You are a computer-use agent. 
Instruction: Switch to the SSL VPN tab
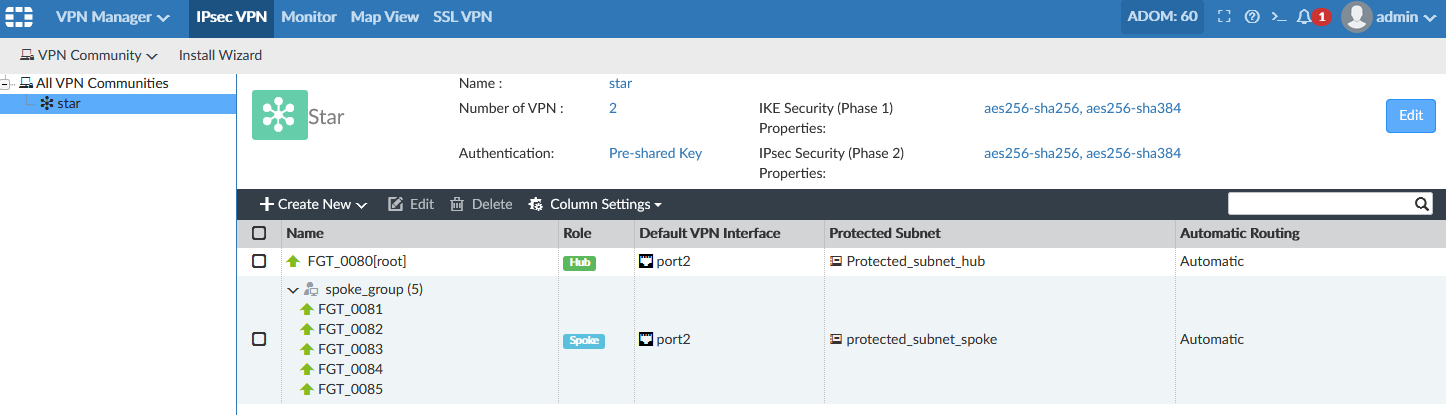click(462, 17)
